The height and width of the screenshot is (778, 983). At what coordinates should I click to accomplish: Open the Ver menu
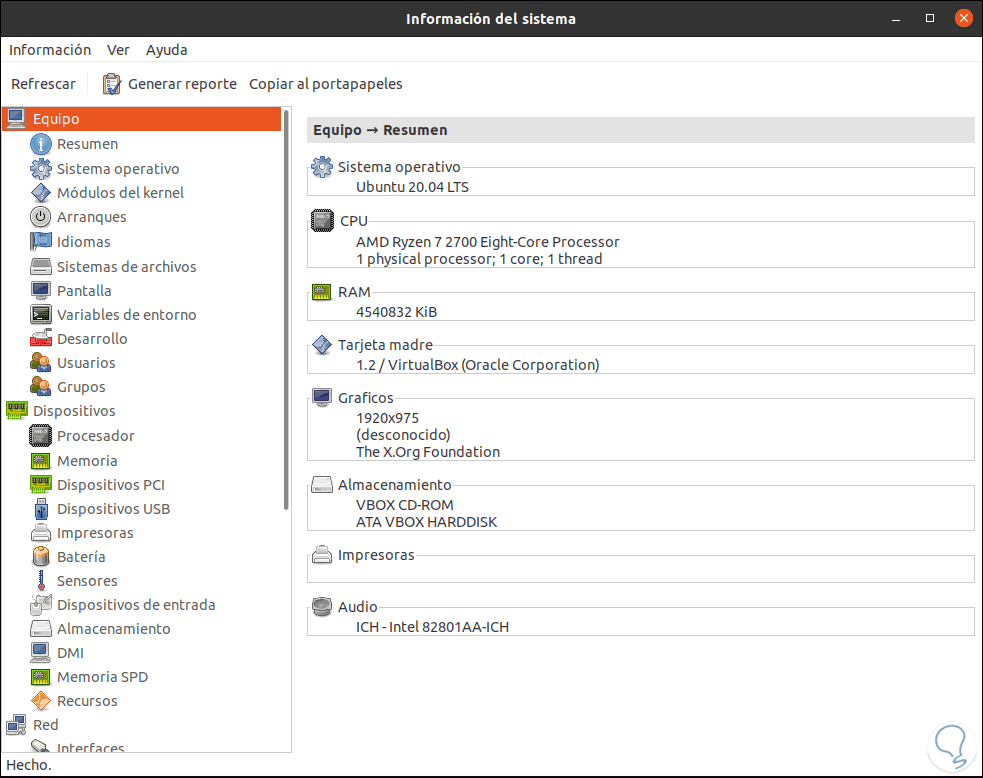(x=118, y=50)
